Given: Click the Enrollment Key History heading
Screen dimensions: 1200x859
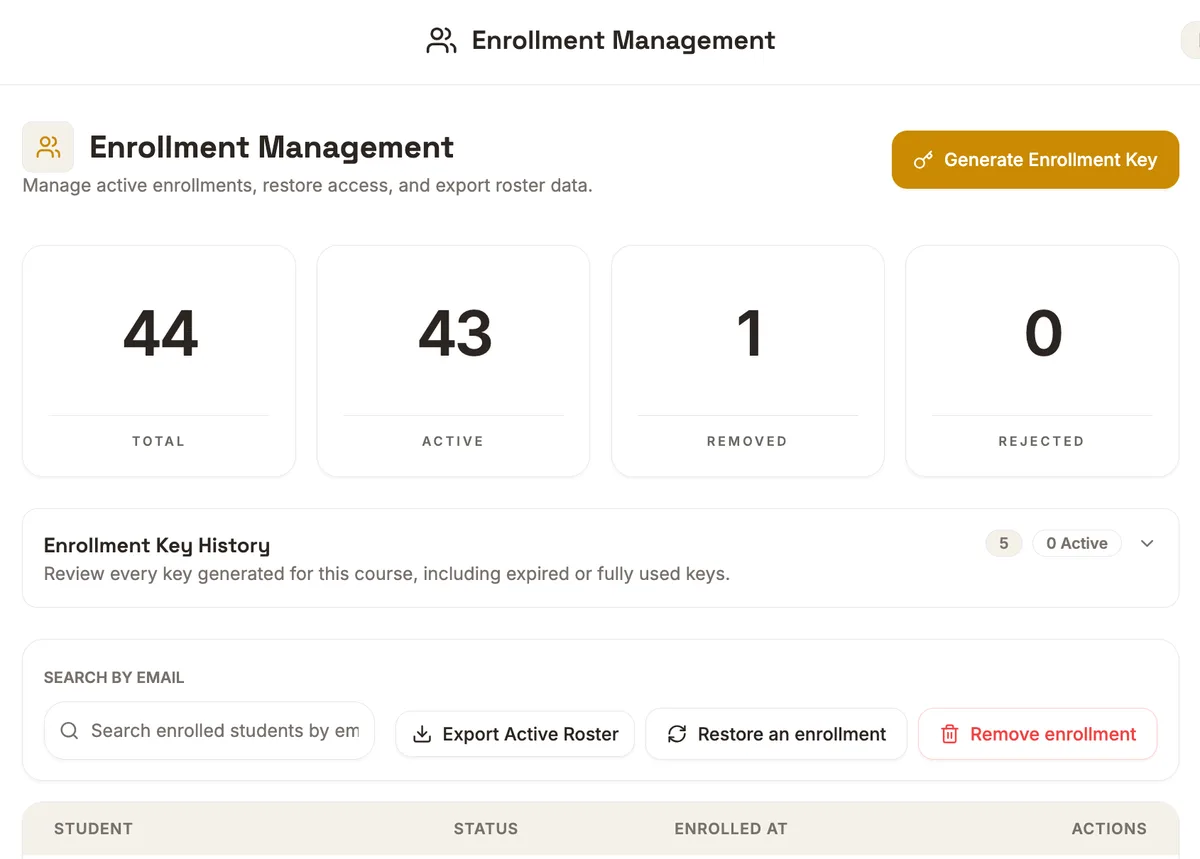Looking at the screenshot, I should pos(157,545).
